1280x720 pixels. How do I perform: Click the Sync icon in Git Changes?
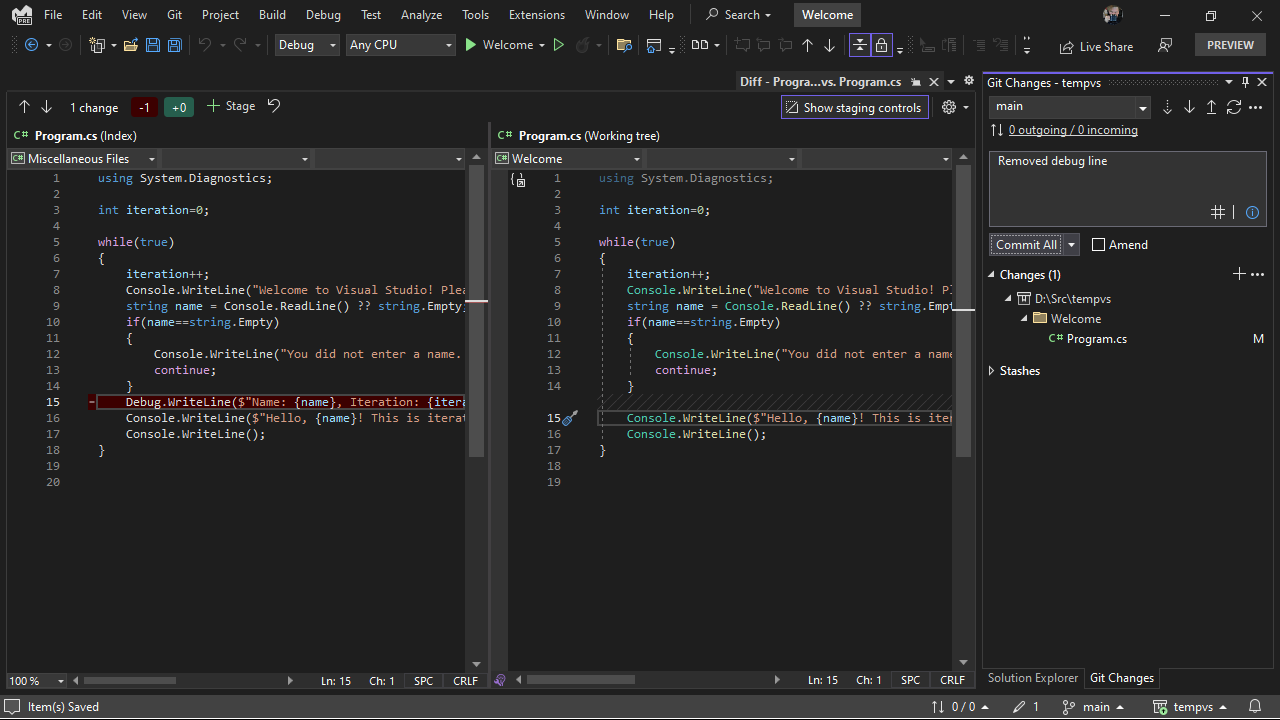point(1234,107)
